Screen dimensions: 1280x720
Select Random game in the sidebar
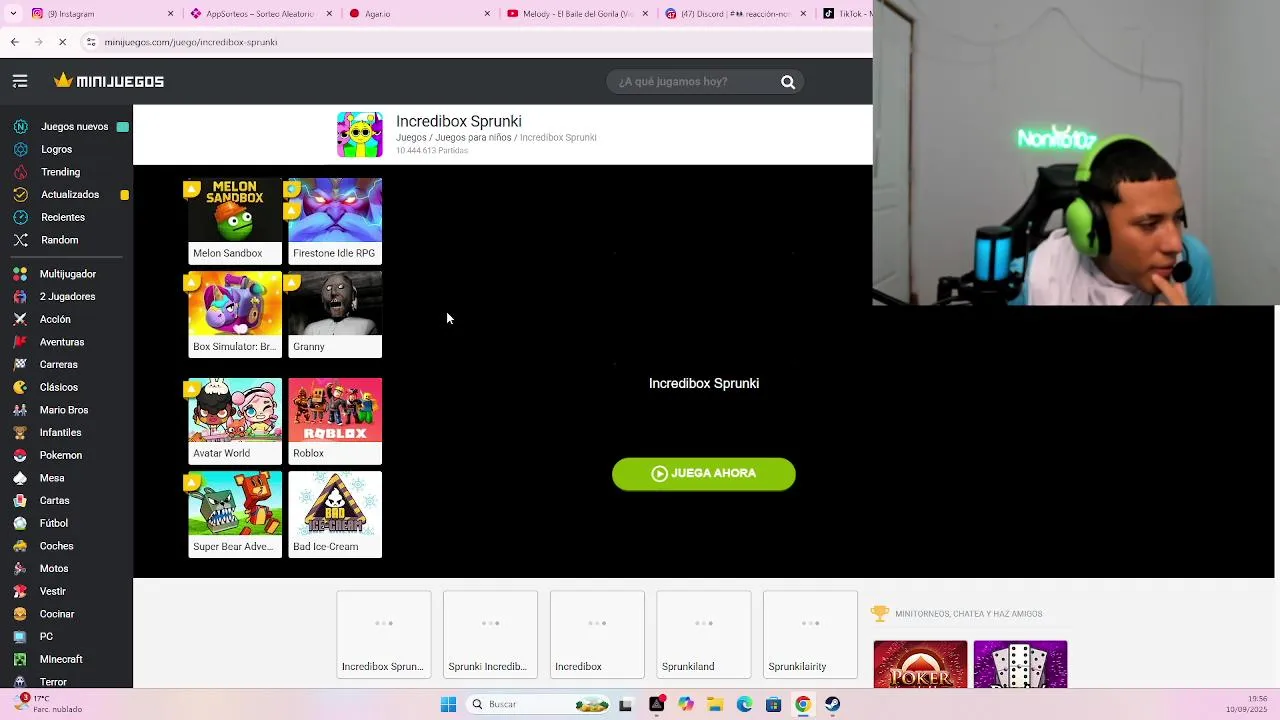click(59, 240)
